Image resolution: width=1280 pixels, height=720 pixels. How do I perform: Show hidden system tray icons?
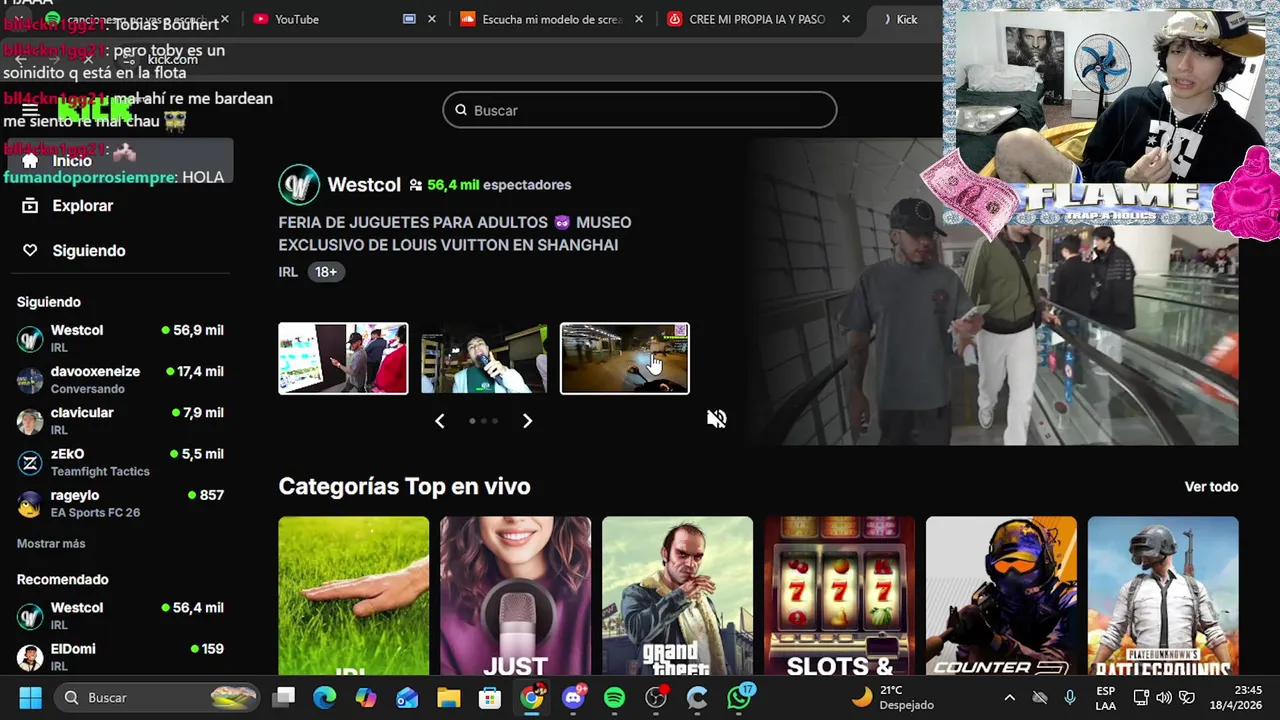1009,697
